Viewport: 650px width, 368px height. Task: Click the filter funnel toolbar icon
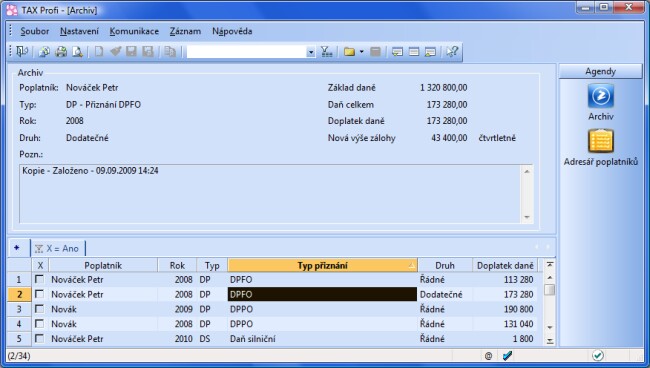click(327, 52)
